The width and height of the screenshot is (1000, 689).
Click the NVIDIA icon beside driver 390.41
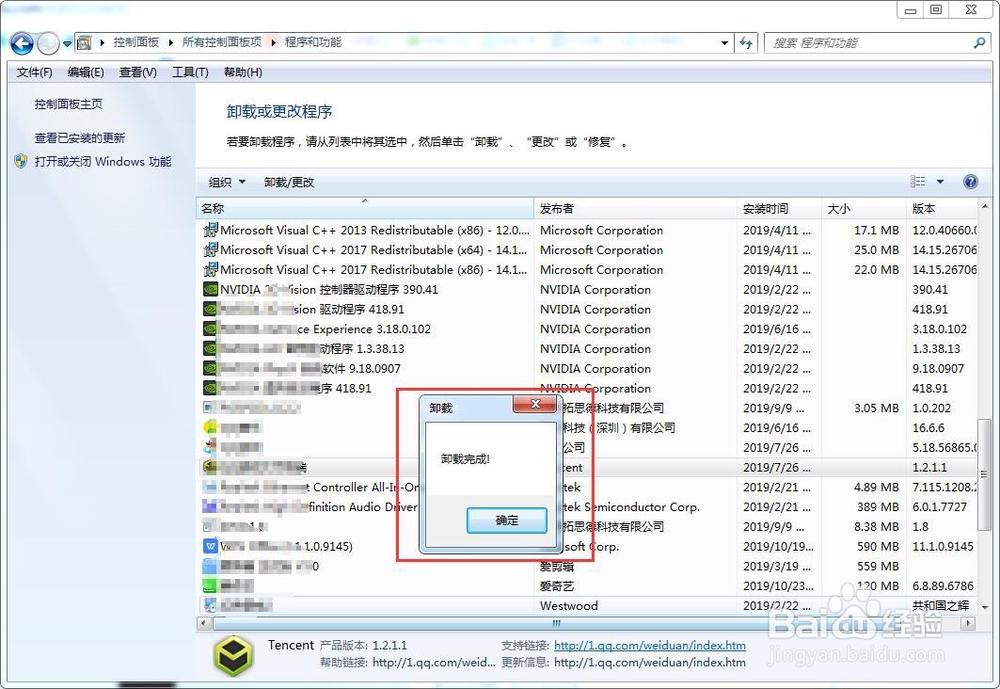pyautogui.click(x=209, y=289)
